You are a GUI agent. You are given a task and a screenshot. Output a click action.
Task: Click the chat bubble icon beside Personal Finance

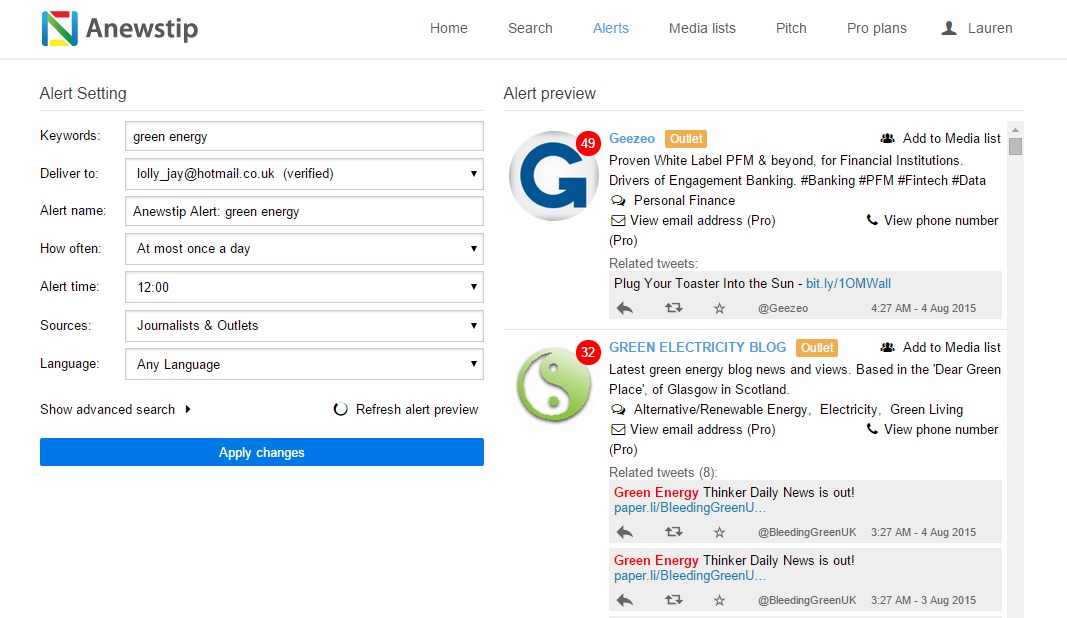click(618, 200)
